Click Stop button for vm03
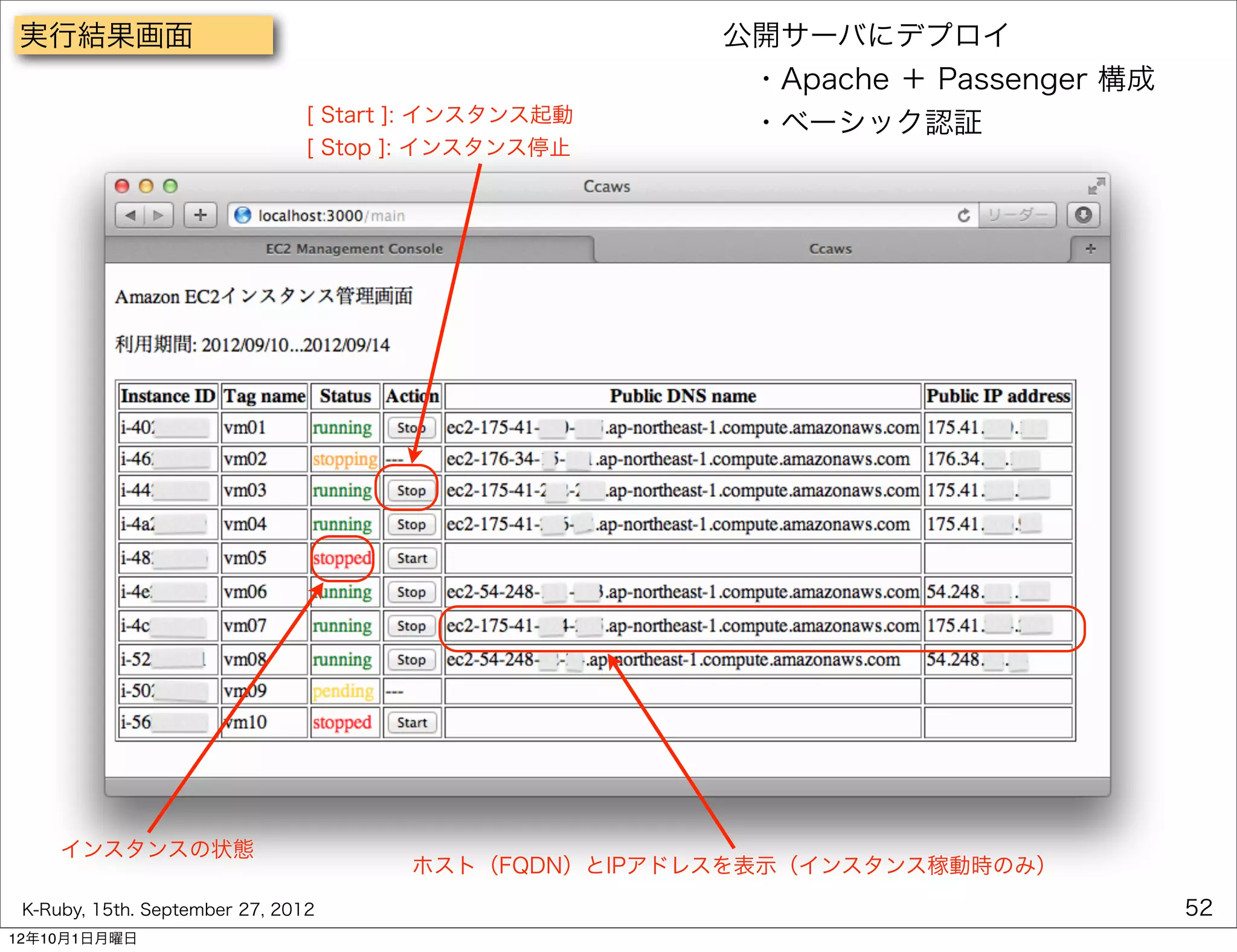The height and width of the screenshot is (952, 1237). [411, 490]
